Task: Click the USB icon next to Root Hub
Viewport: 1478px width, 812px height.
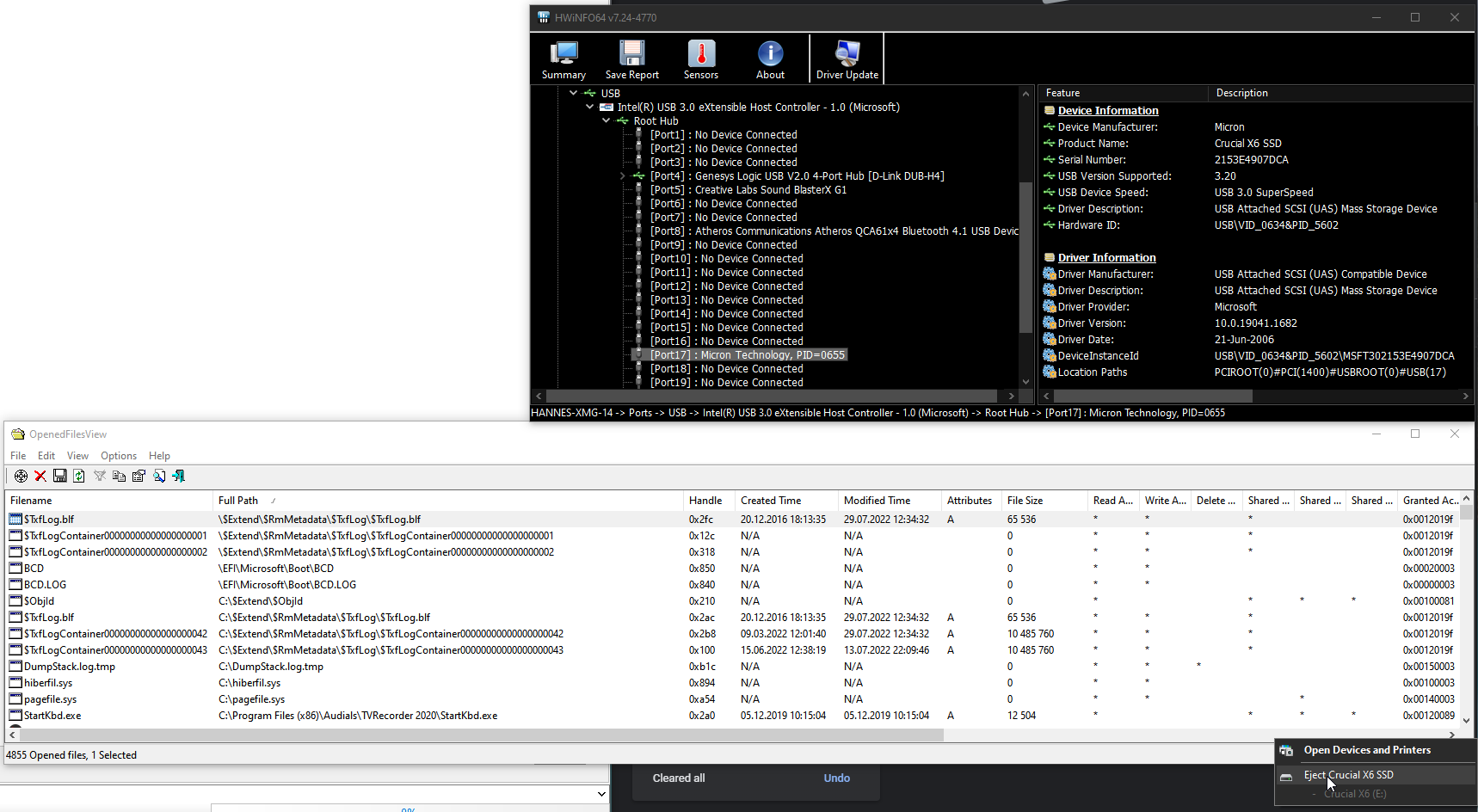Action: point(622,121)
